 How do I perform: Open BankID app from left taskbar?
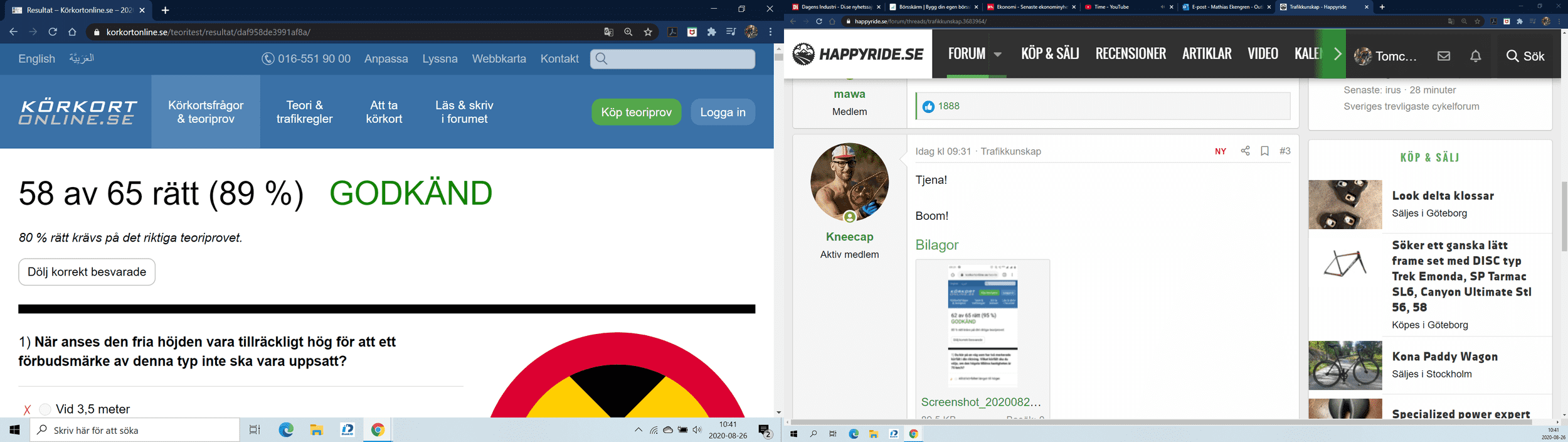pyautogui.click(x=347, y=430)
